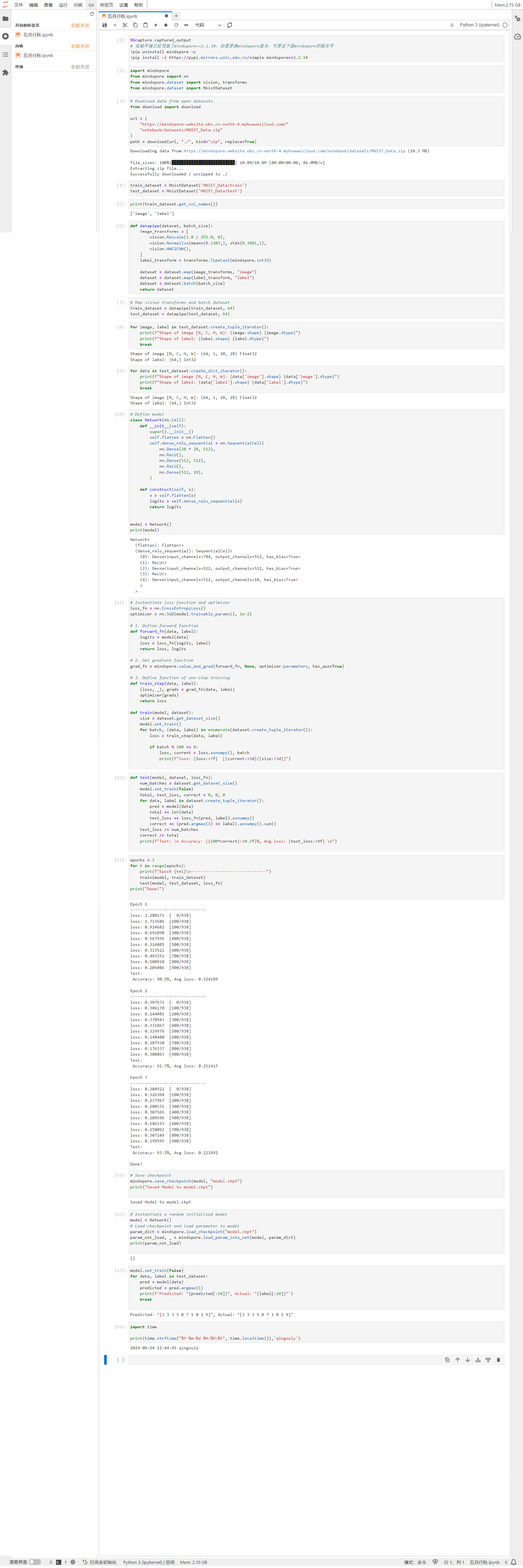Enable the debugger bug icon
The height and width of the screenshot is (1568, 523).
[x=452, y=25]
